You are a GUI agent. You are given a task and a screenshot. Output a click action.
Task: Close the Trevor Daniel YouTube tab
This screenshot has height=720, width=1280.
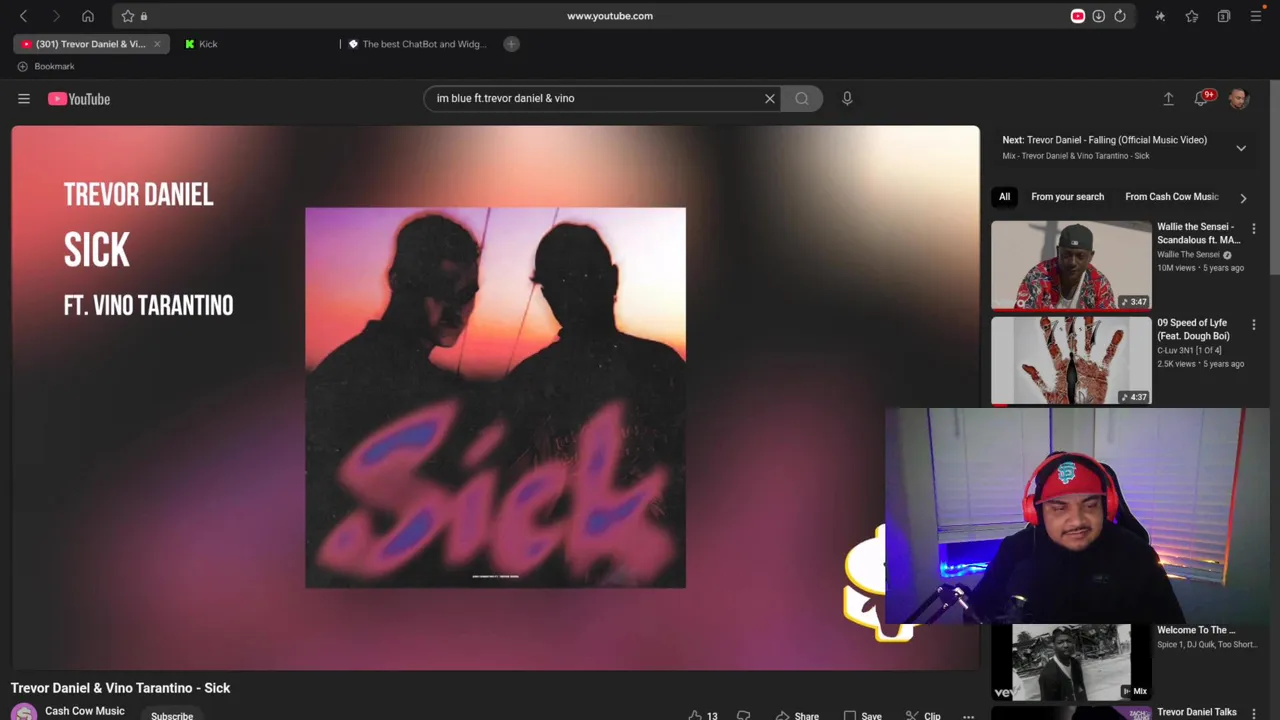(157, 44)
